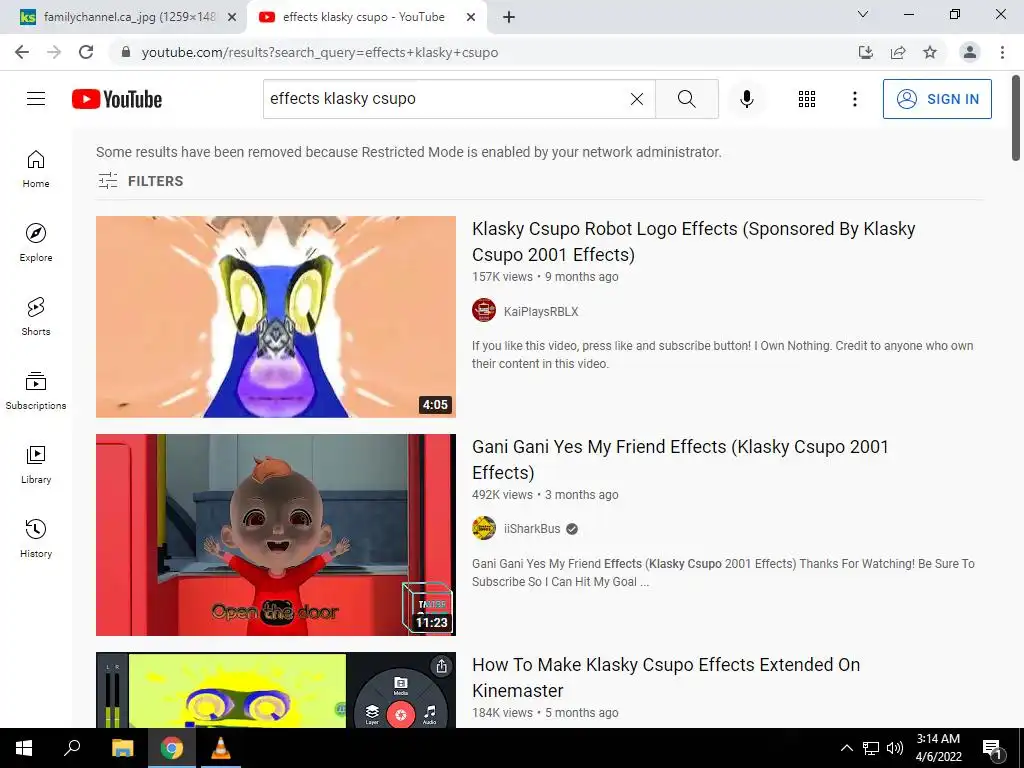Screen dimensions: 1024x768
Task: Click the install app icon in address bar
Action: tap(865, 52)
